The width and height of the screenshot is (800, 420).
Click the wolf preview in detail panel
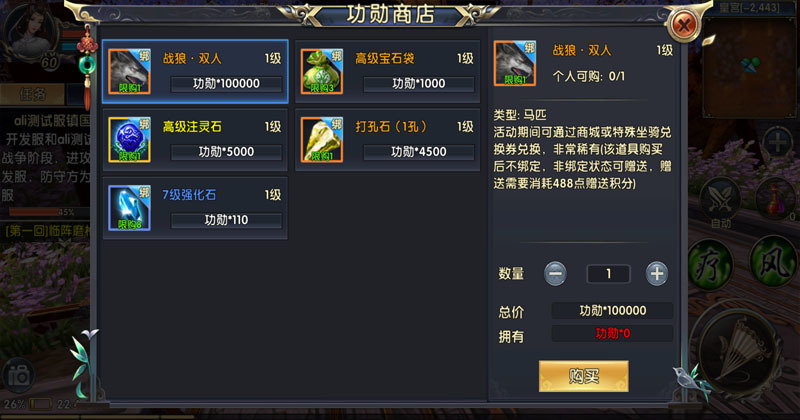(515, 63)
